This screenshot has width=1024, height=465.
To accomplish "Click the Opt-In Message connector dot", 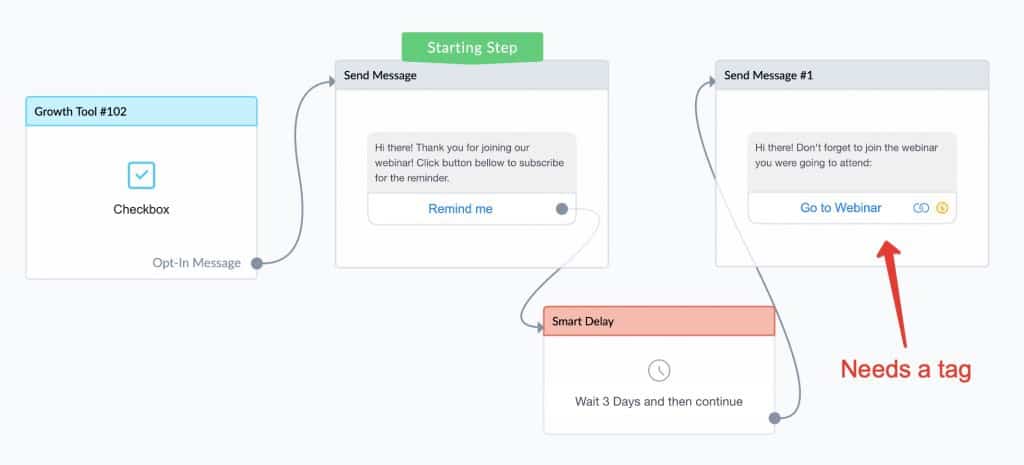I will (257, 263).
